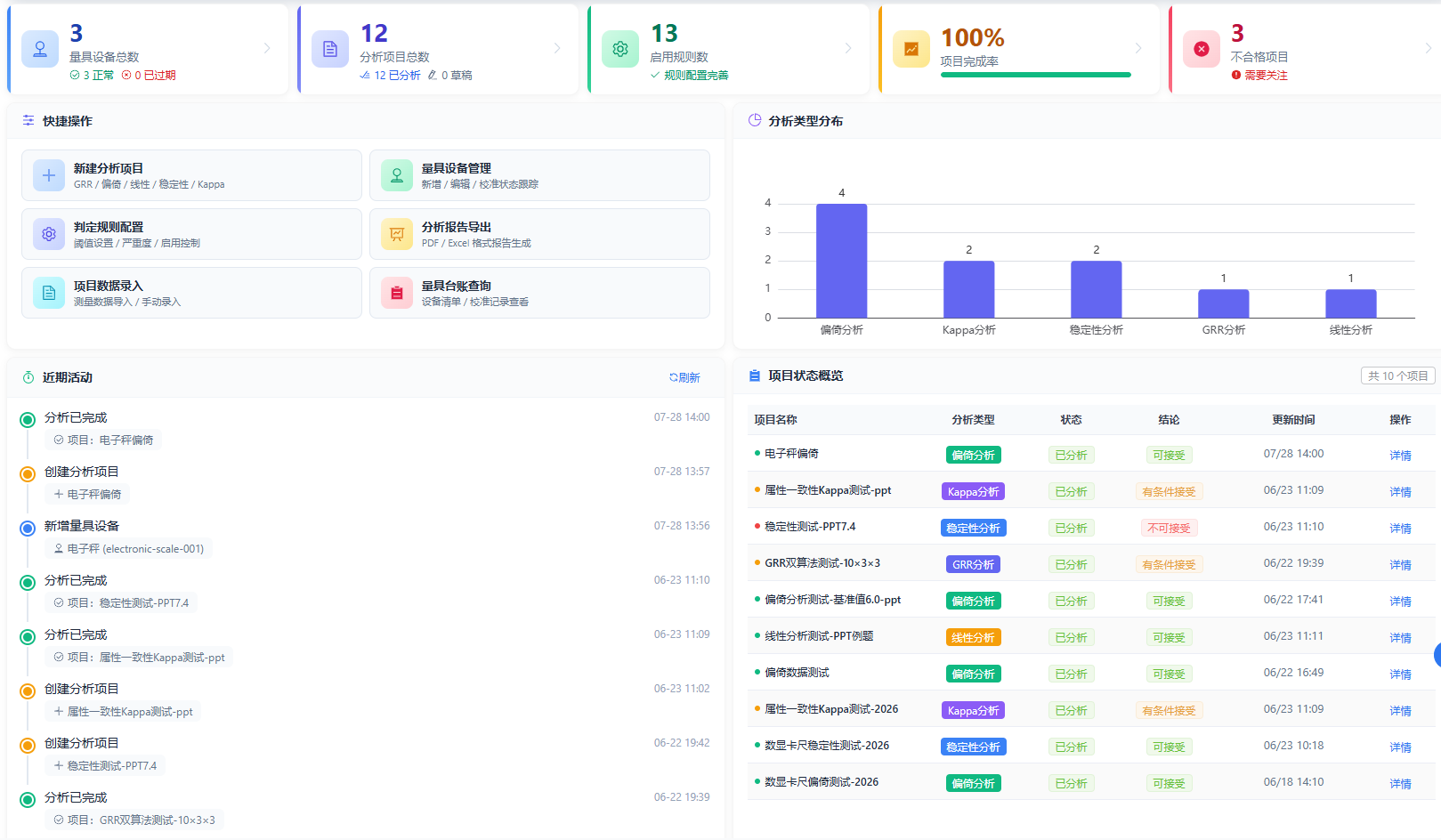The image size is (1441, 840).
Task: Click the 分析报告导出 yellow icon
Action: 397,234
